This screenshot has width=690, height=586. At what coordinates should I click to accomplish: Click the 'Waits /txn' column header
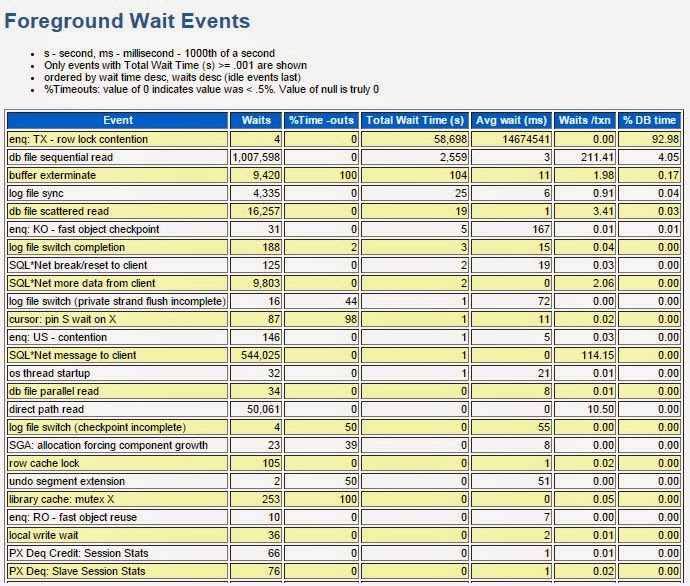[584, 121]
